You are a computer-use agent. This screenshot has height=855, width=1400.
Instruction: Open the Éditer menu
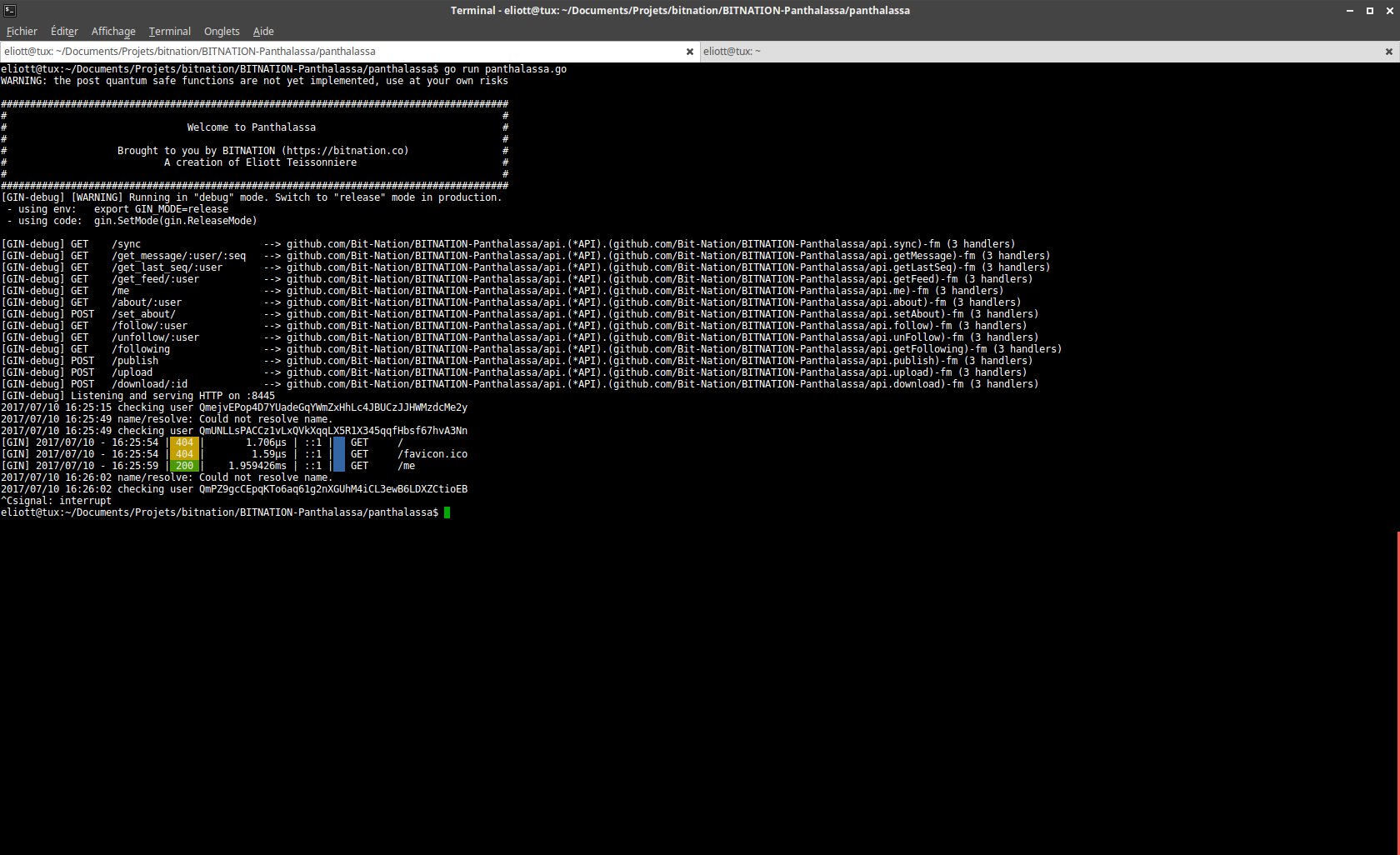point(64,31)
